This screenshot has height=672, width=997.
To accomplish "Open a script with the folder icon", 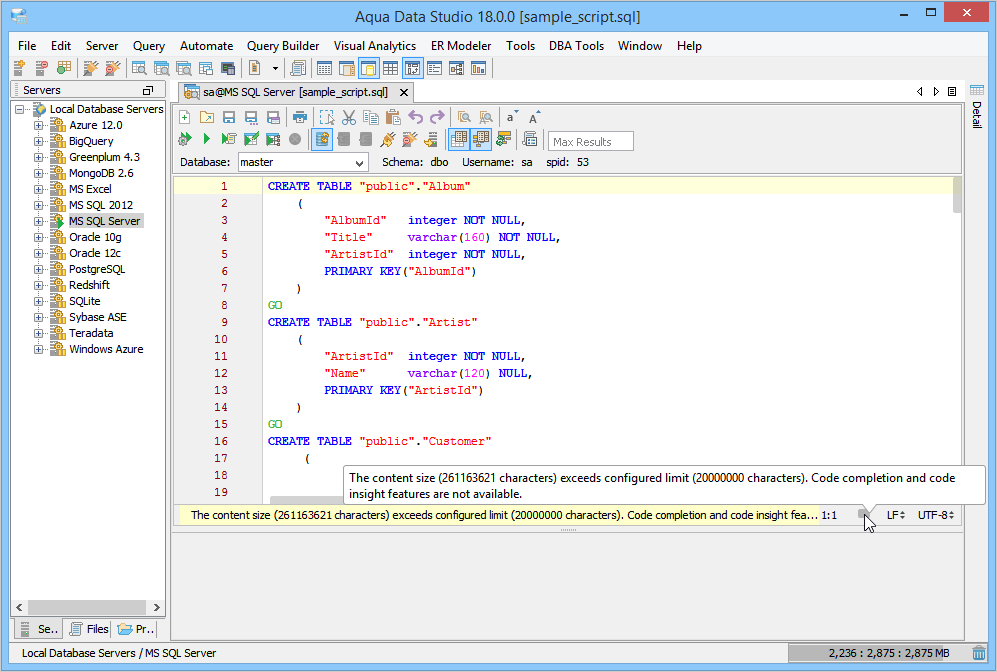I will click(x=207, y=118).
